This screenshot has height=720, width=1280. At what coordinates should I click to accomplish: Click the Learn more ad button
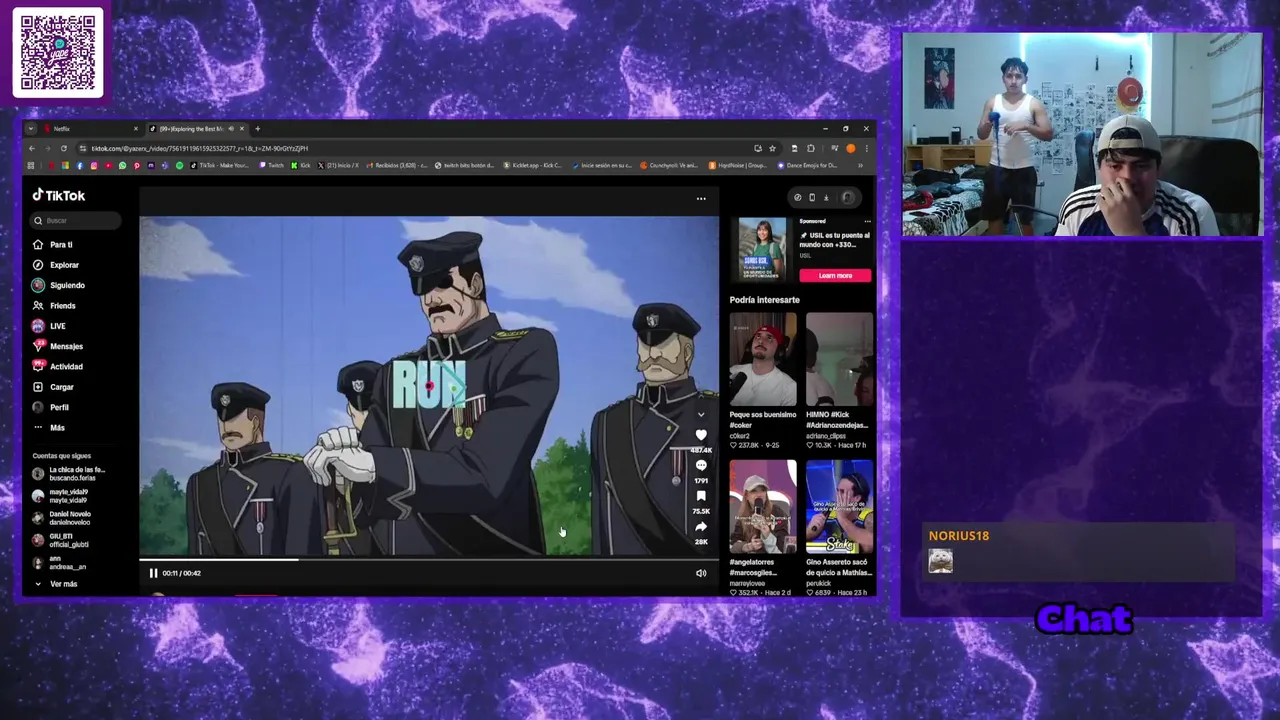(835, 275)
